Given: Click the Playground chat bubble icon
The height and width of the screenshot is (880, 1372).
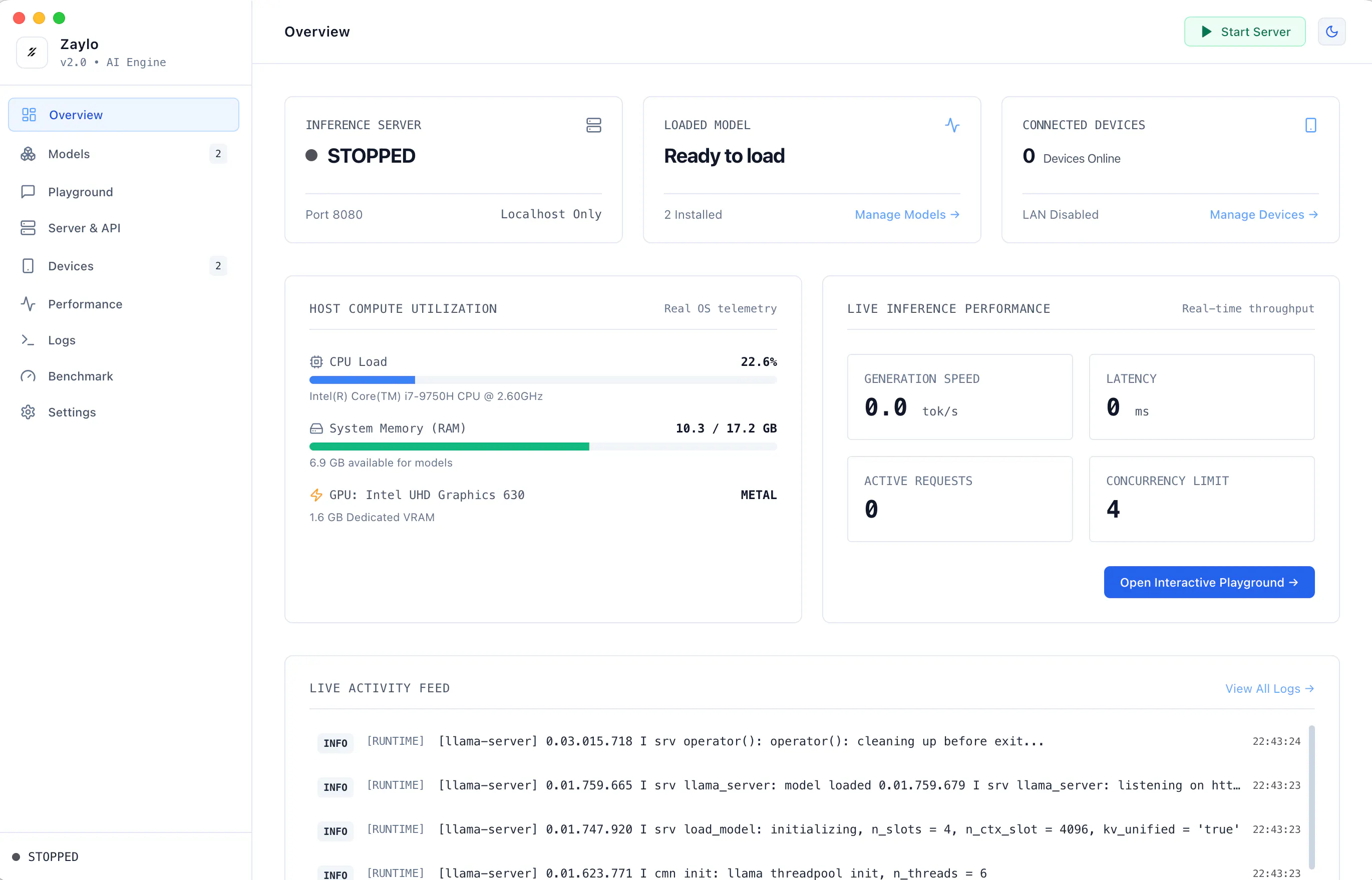Looking at the screenshot, I should point(28,191).
